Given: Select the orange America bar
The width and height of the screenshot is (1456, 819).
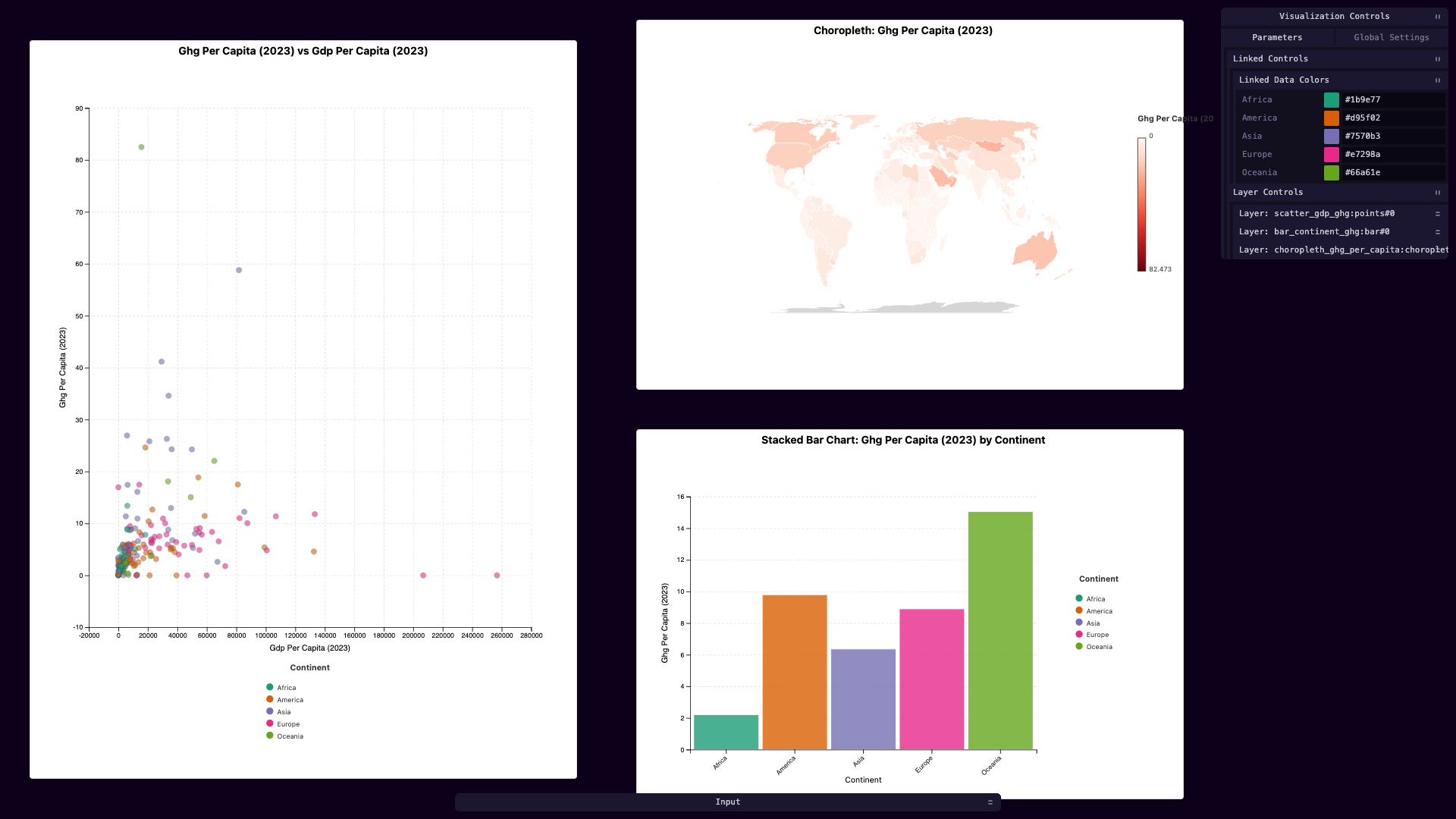Looking at the screenshot, I should pyautogui.click(x=795, y=673).
